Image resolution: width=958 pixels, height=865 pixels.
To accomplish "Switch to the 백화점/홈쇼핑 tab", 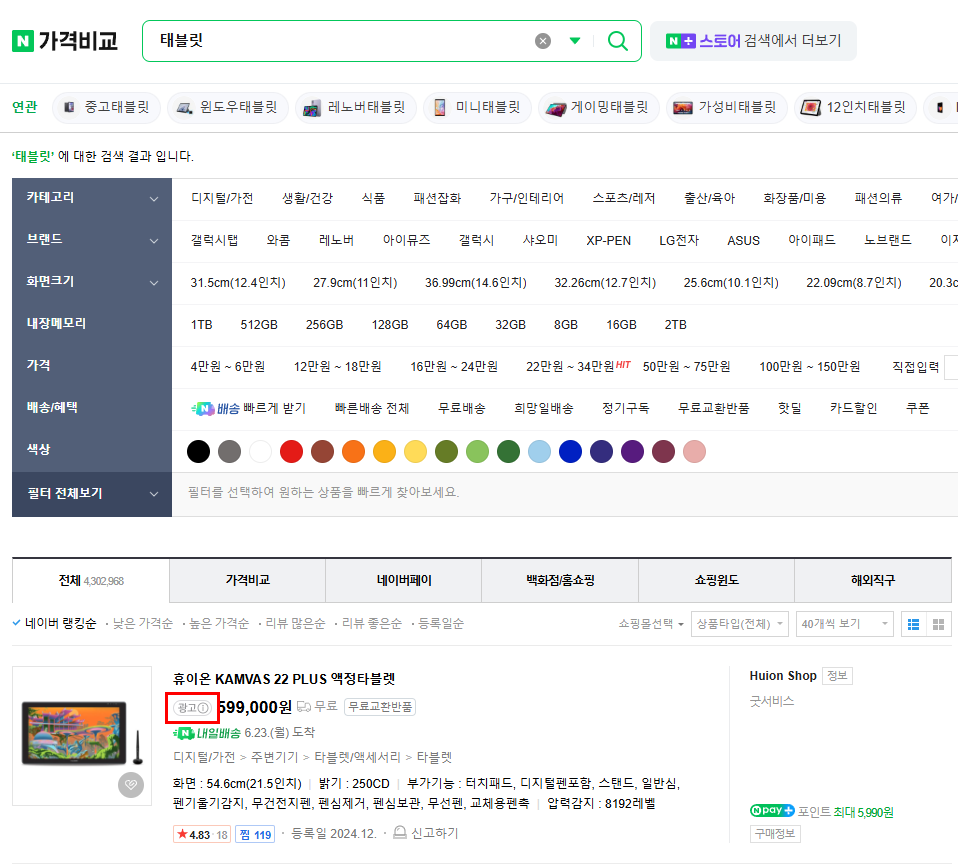I will (560, 580).
